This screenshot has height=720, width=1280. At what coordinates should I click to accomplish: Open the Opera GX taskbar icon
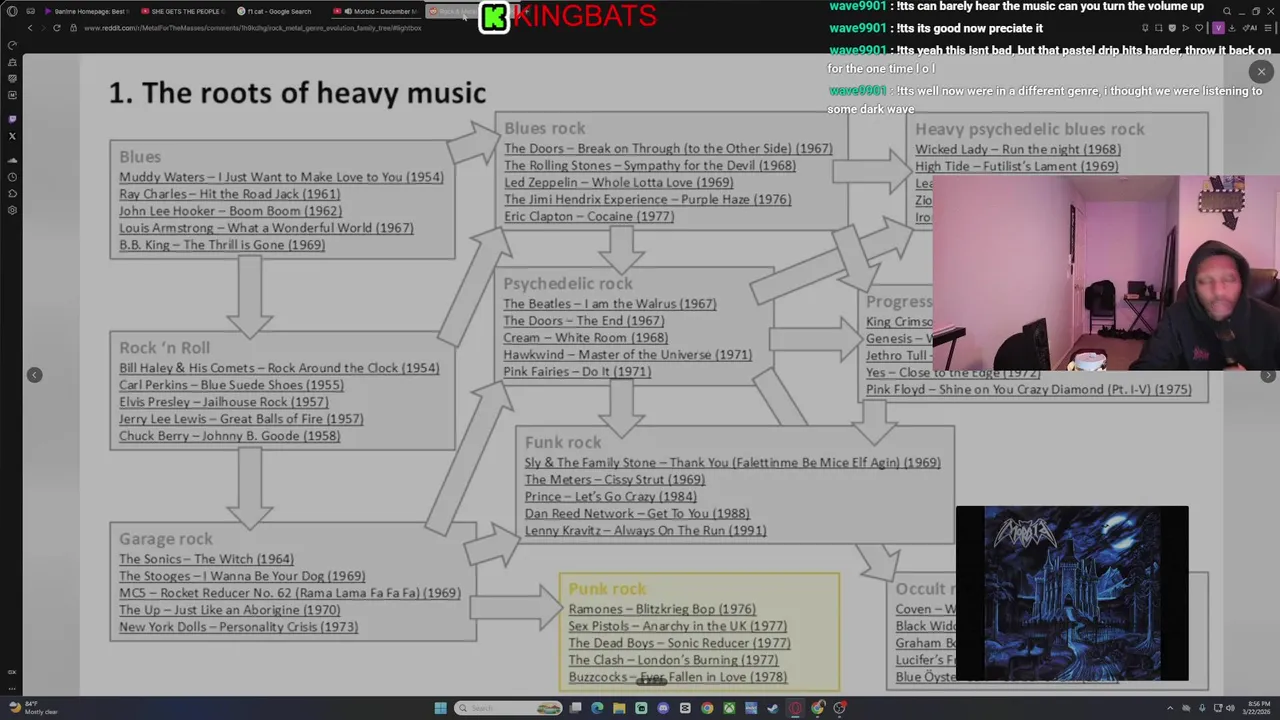pos(795,708)
